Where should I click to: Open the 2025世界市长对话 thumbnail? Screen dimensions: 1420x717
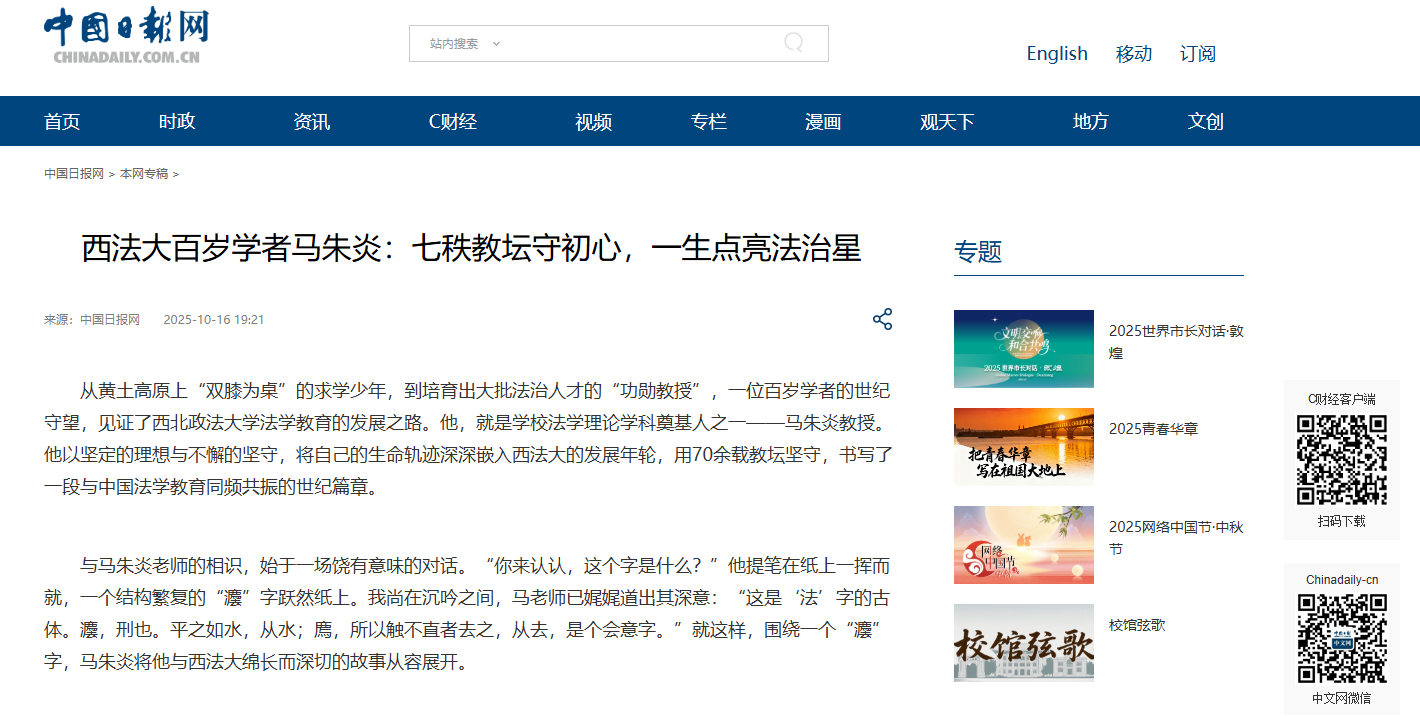tap(1023, 349)
